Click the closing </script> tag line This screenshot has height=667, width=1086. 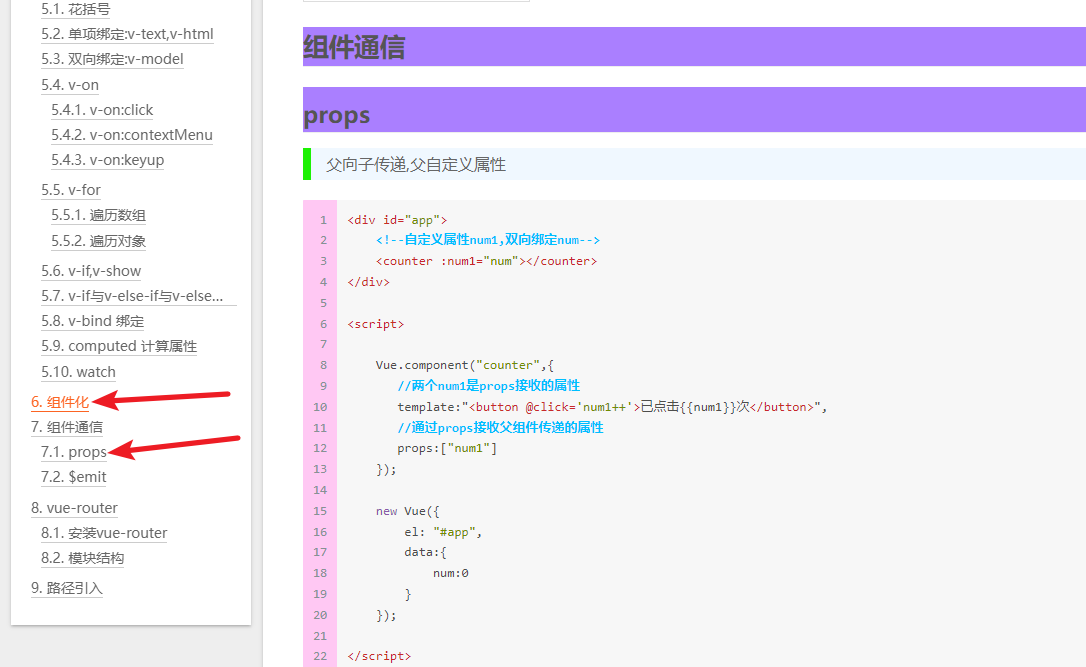coord(380,656)
